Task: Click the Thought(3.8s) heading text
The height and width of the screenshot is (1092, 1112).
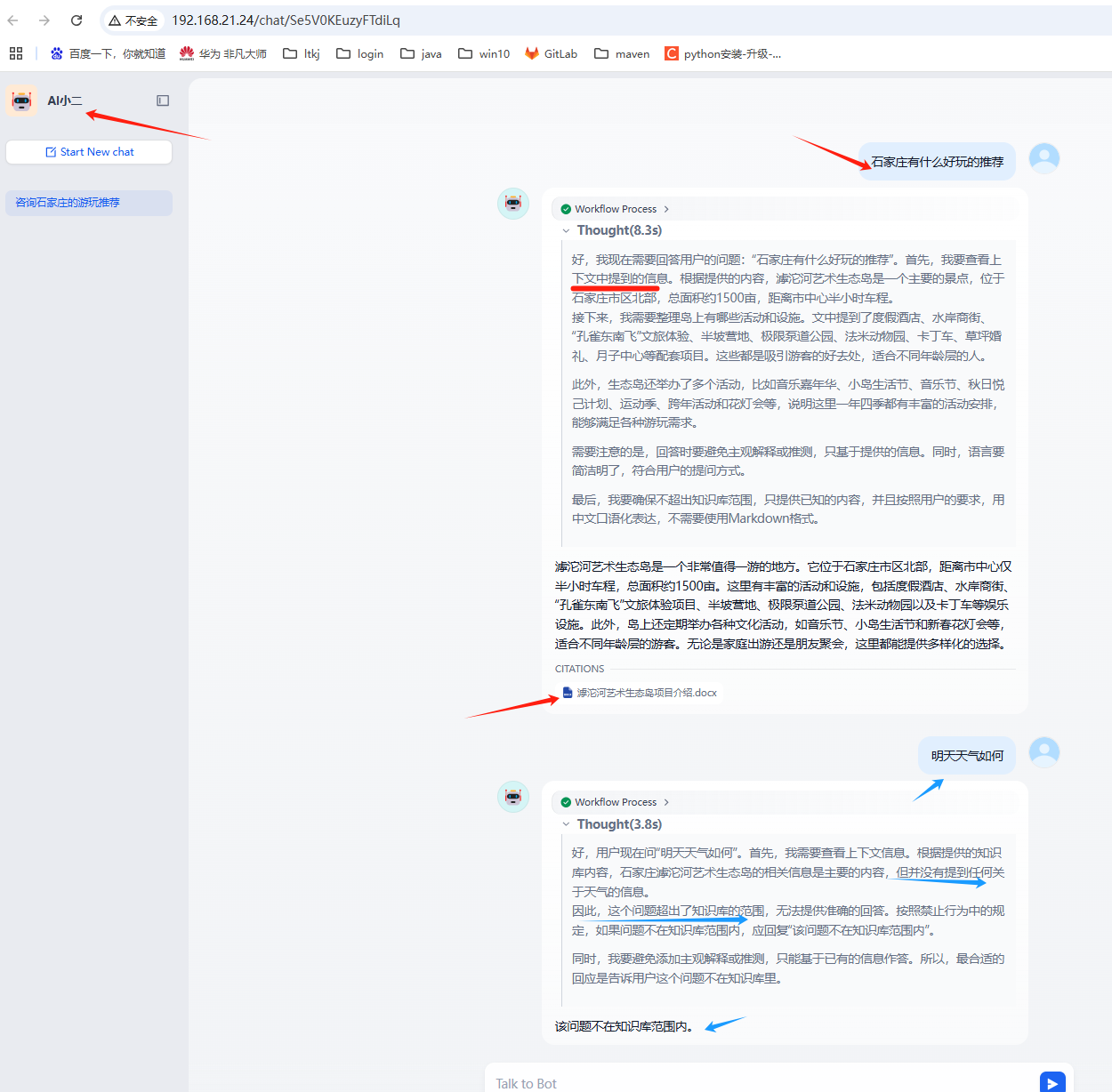Action: coord(619,824)
